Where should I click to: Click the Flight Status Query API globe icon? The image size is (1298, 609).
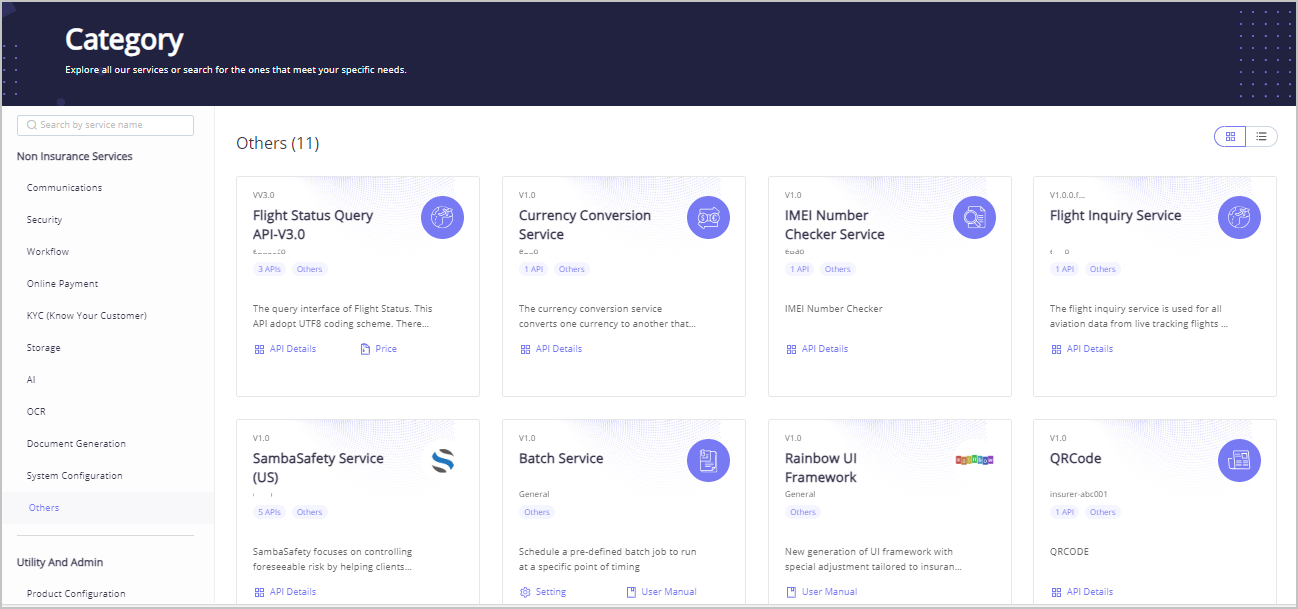[x=442, y=217]
